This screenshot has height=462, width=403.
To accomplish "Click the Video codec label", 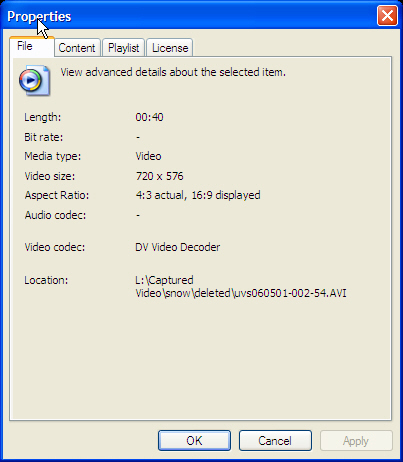I will [x=55, y=247].
